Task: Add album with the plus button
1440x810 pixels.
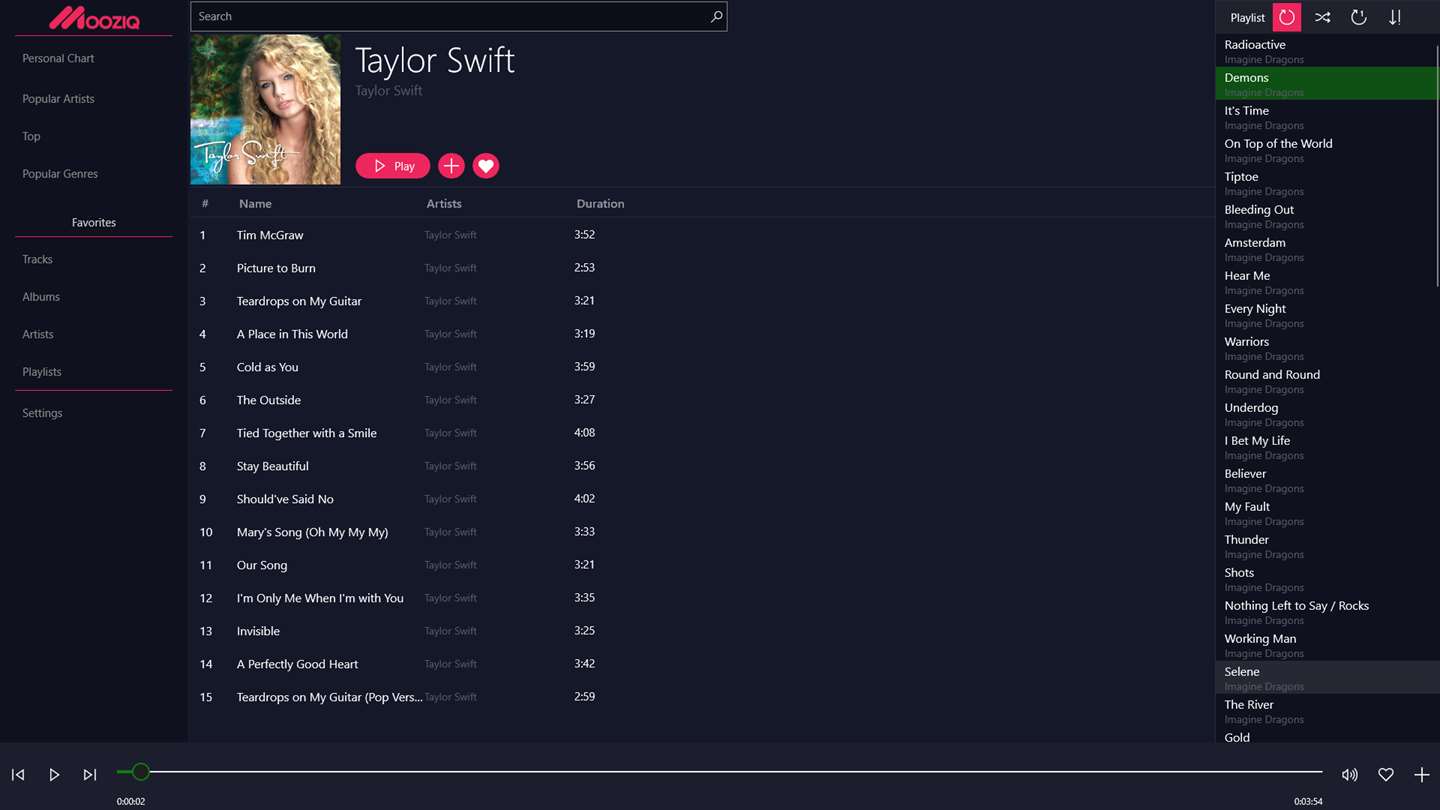Action: [x=451, y=166]
